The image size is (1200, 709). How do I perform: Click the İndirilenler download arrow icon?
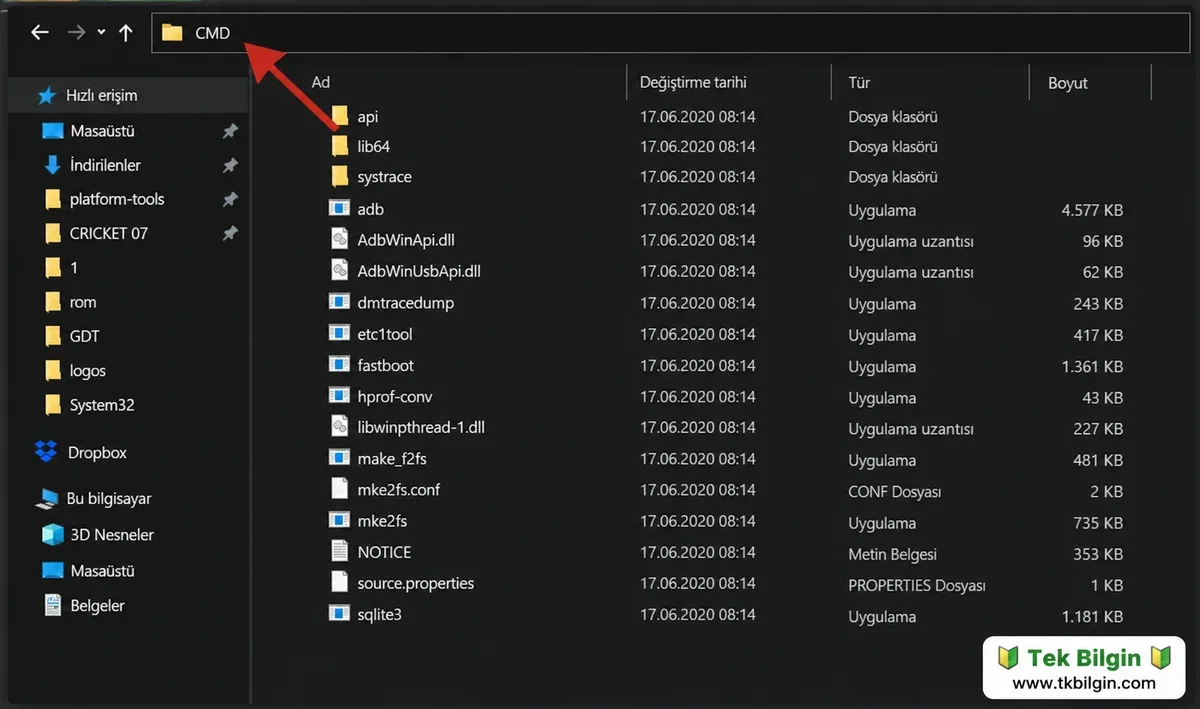(53, 165)
